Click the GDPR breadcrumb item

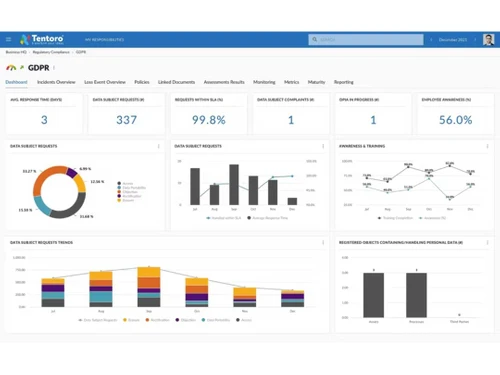click(x=81, y=52)
